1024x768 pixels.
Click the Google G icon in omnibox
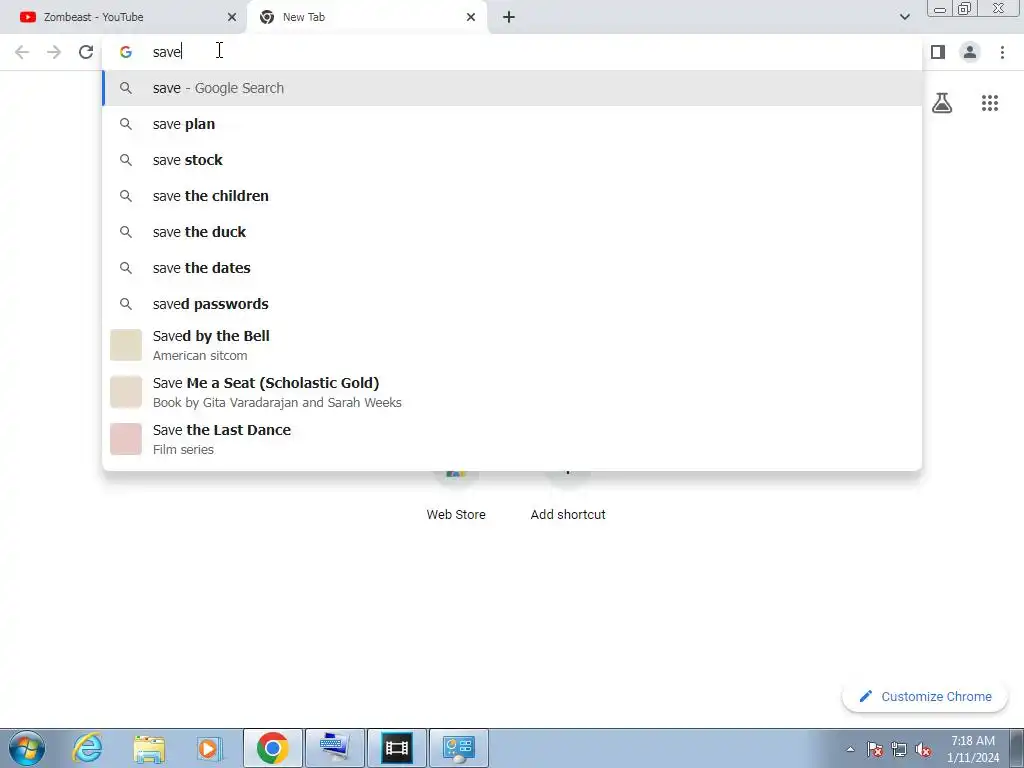[x=126, y=52]
